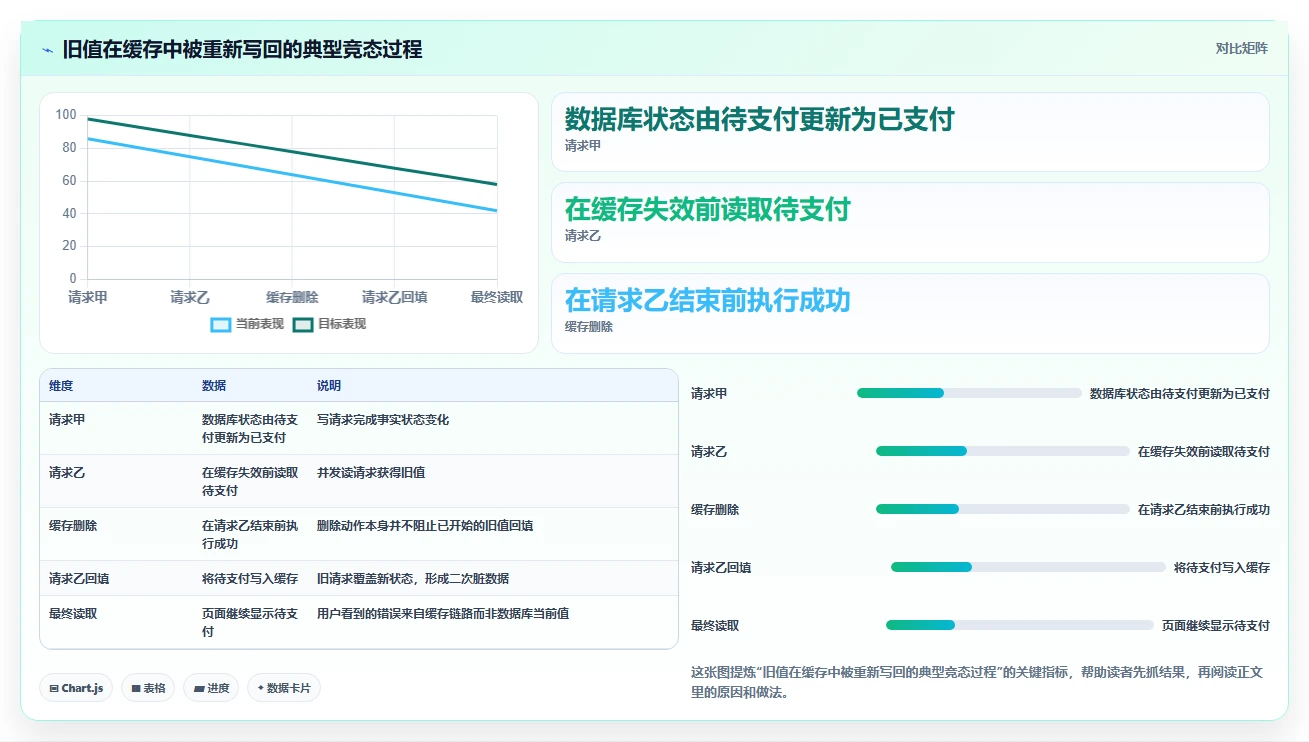Click the summary paragraph starting 这张图提炼
Screen dimensions: 1309x742
[977, 682]
